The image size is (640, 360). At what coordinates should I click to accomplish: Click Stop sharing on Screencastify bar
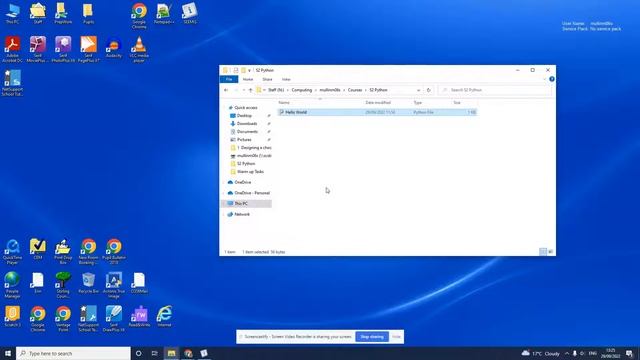pyautogui.click(x=372, y=337)
